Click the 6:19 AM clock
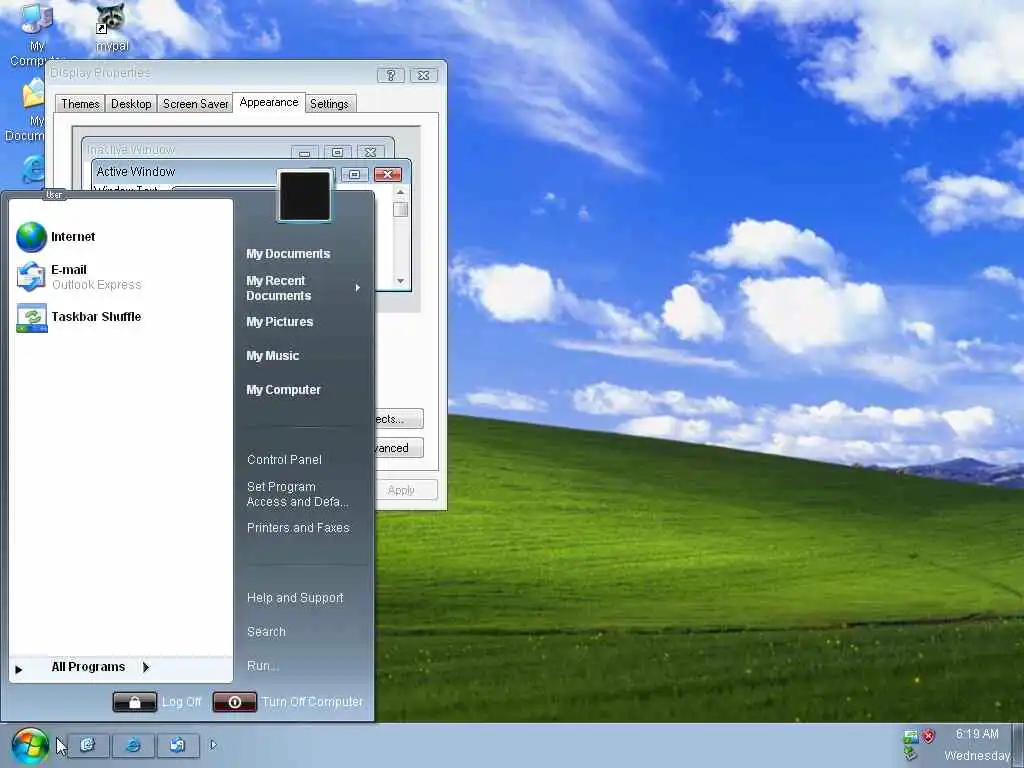Screen dimensions: 1024x768 (977, 734)
